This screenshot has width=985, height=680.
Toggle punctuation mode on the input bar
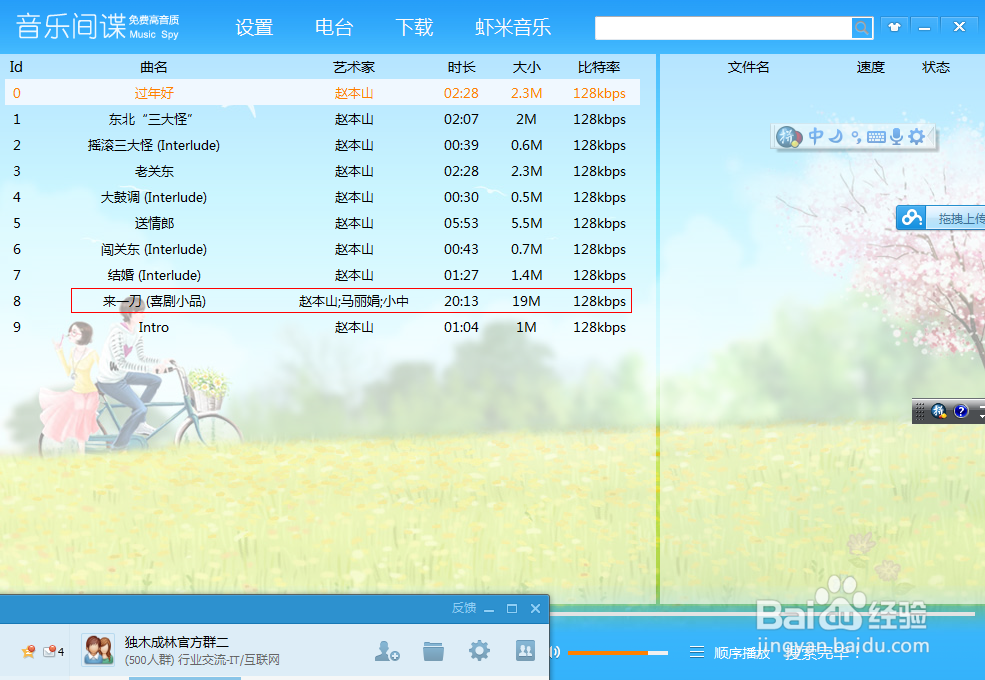coord(856,137)
